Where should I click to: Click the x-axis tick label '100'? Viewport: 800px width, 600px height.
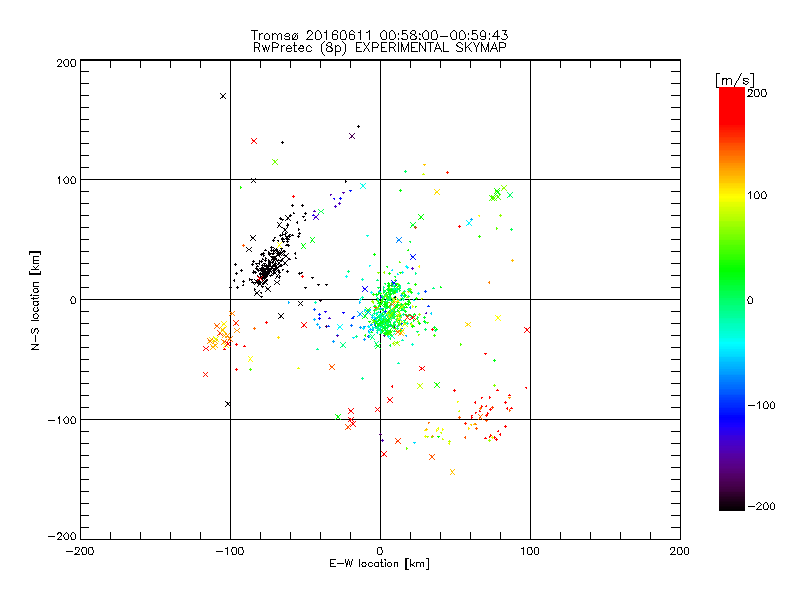(x=530, y=551)
